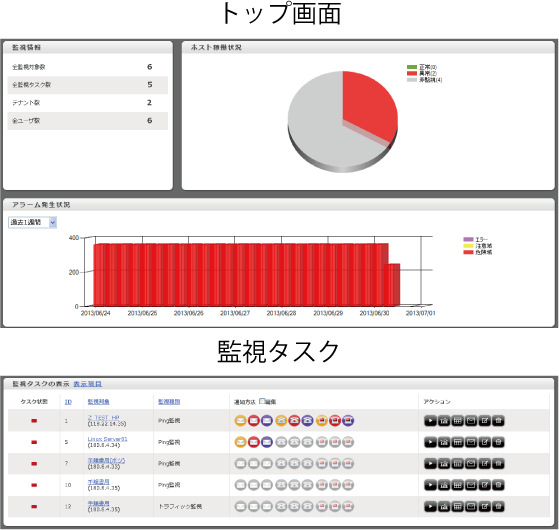
Task: Click the yellow warning legend swatch in alarm chart
Action: coord(468,246)
